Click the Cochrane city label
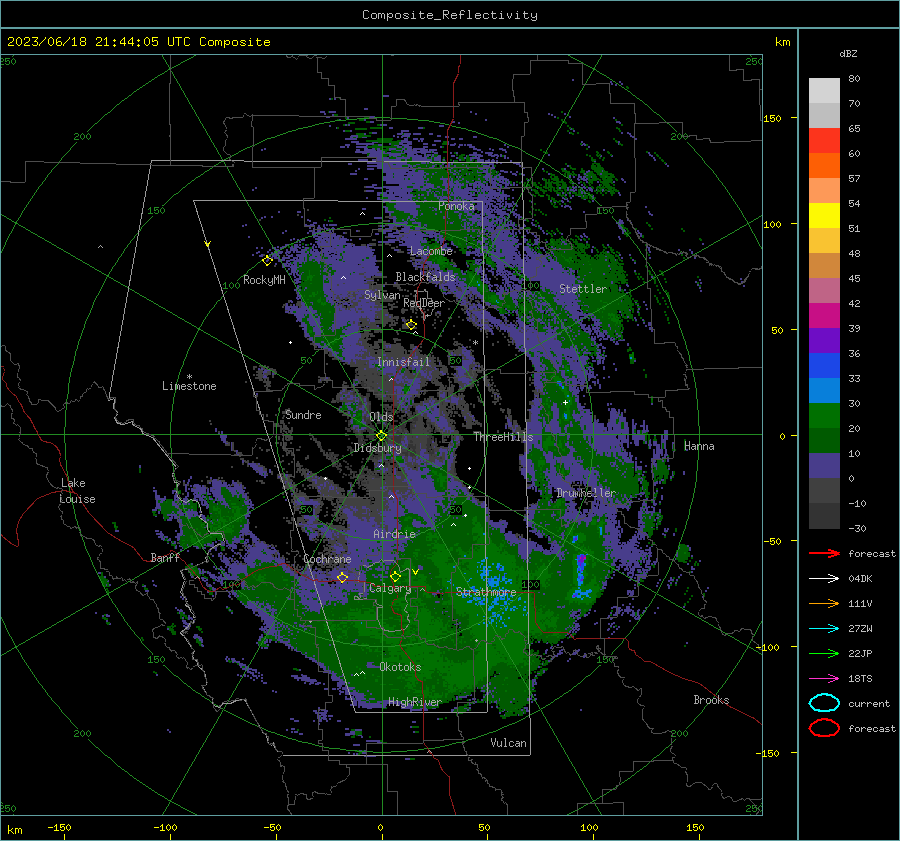The width and height of the screenshot is (900, 841). [x=327, y=559]
